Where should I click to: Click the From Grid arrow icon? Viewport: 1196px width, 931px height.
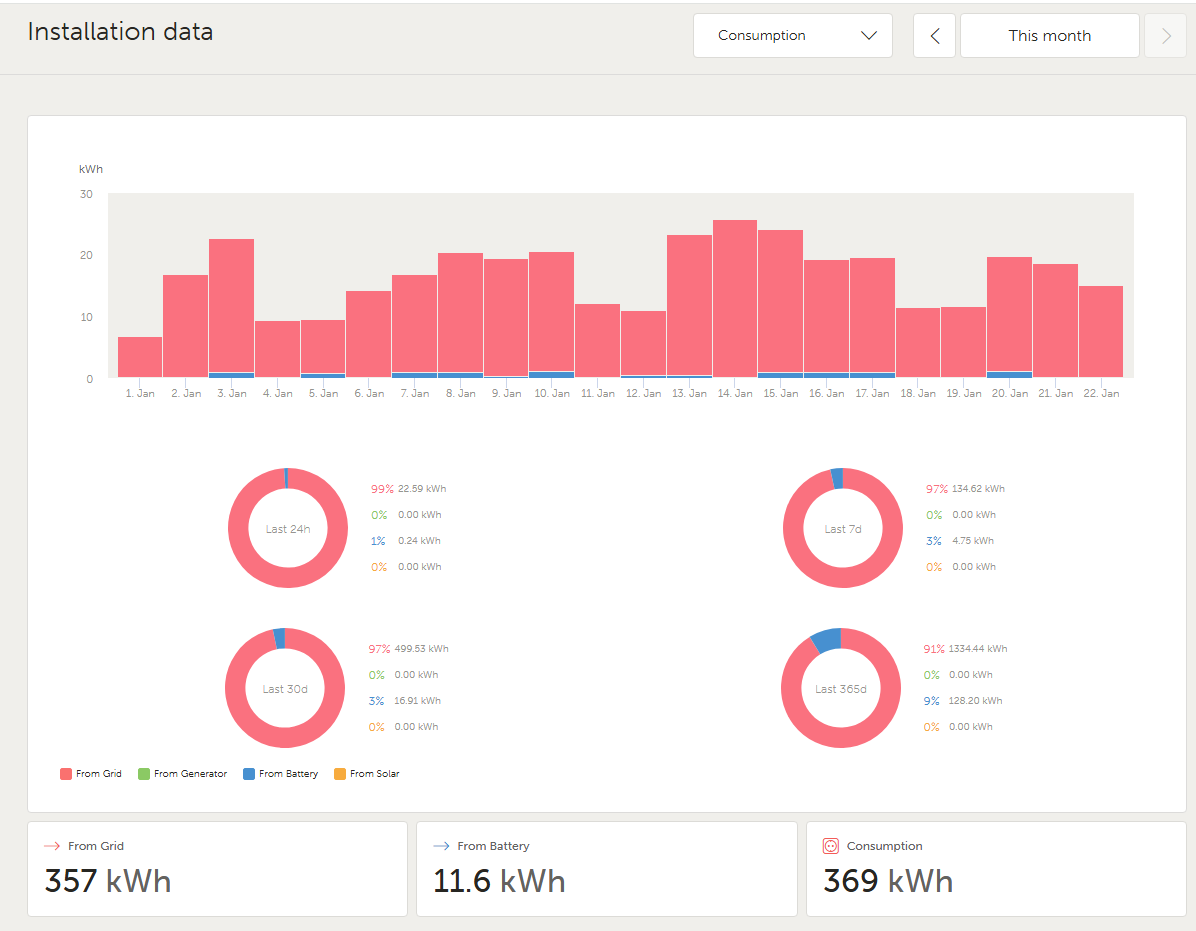[x=52, y=846]
